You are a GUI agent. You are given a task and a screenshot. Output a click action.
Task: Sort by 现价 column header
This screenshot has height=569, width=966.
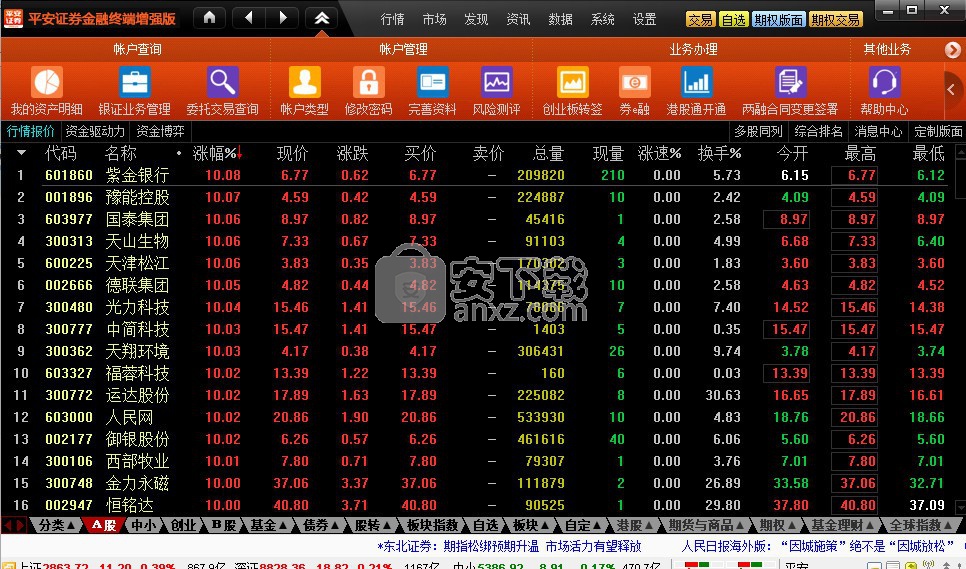coord(292,153)
